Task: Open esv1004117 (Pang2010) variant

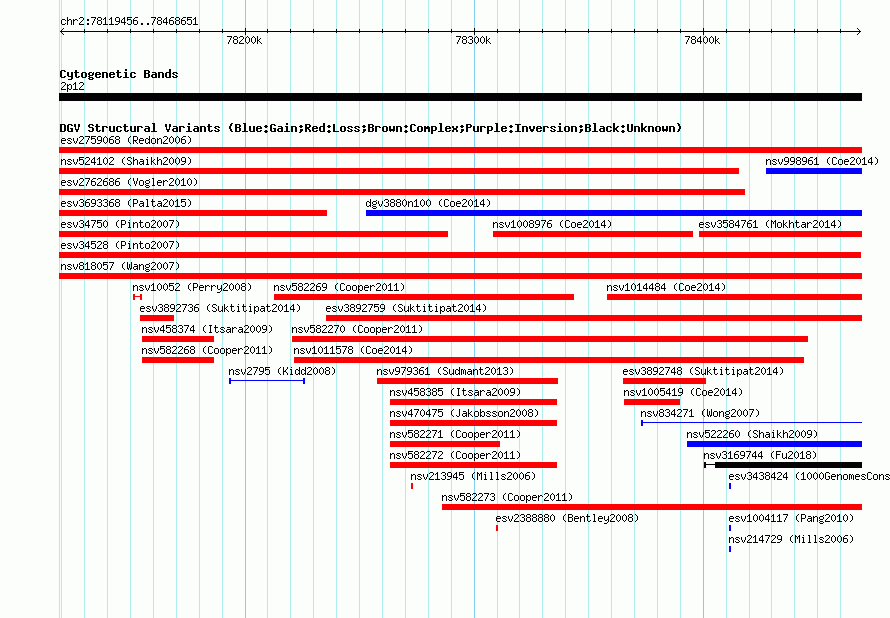Action: pos(791,518)
